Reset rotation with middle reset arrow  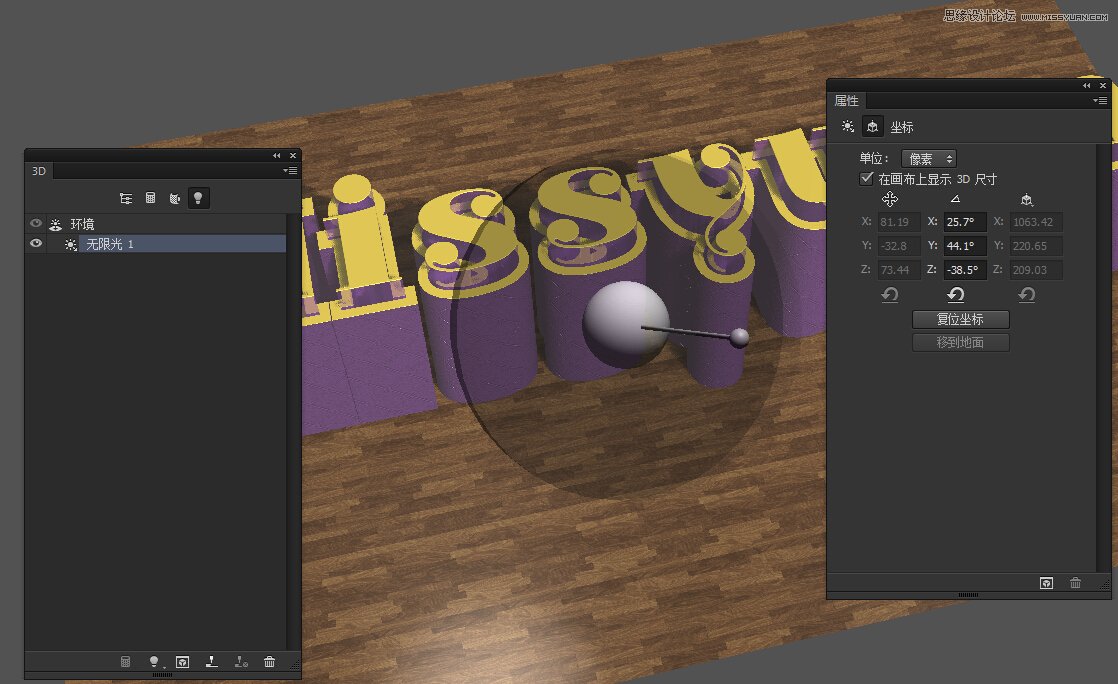click(956, 295)
